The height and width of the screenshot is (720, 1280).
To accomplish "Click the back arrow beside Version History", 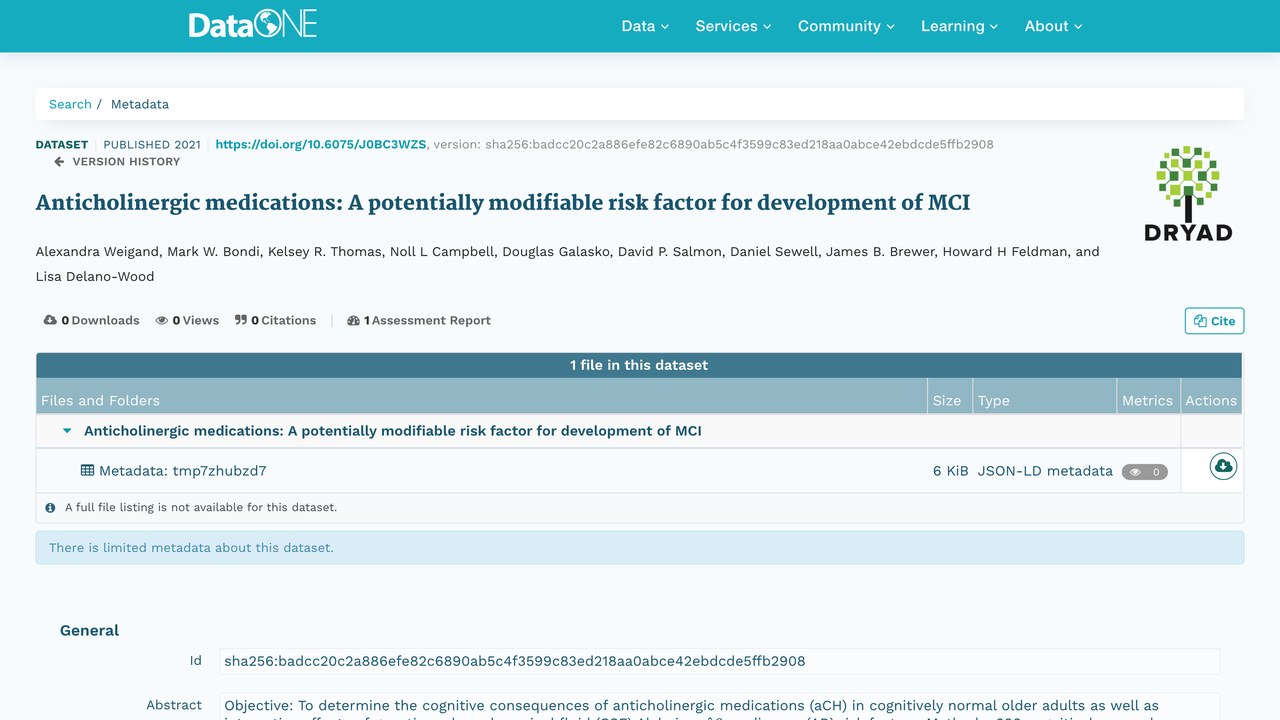I will [59, 161].
